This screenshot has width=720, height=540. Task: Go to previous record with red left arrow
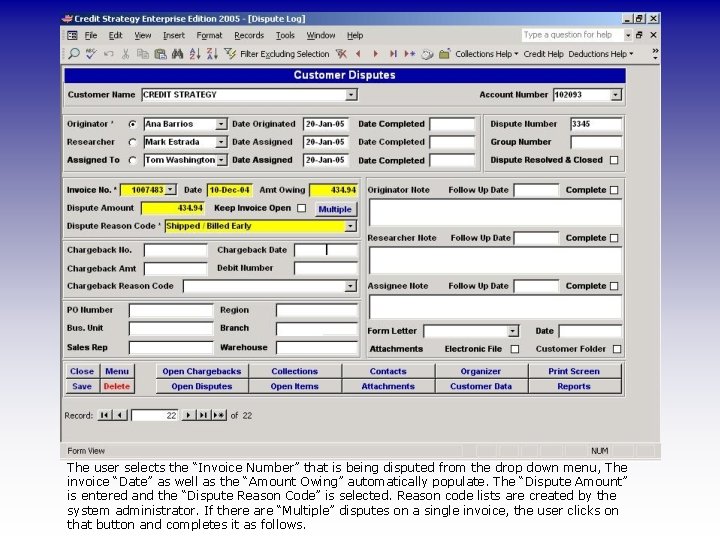click(x=358, y=54)
